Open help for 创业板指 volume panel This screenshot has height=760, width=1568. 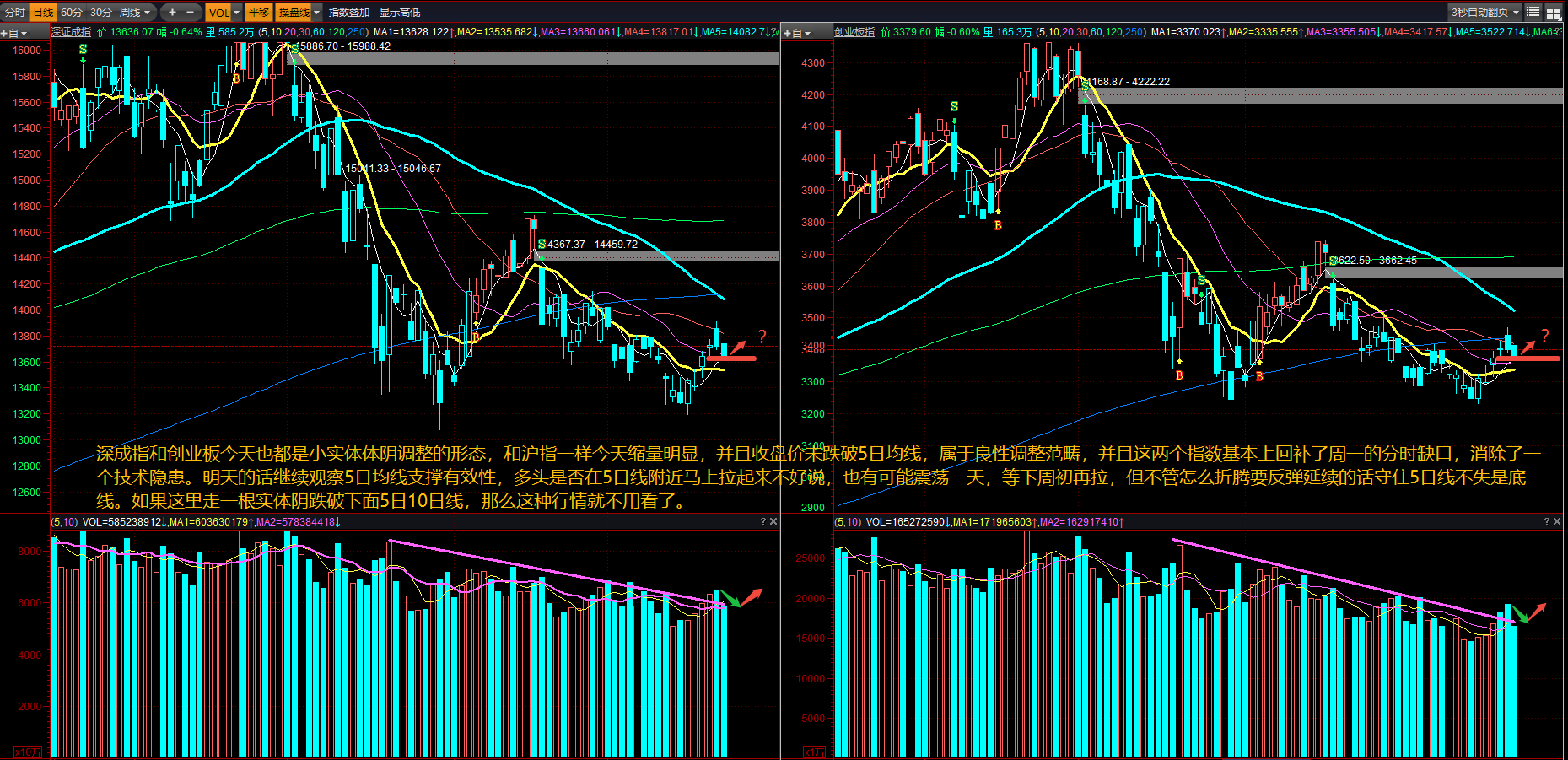click(1547, 521)
